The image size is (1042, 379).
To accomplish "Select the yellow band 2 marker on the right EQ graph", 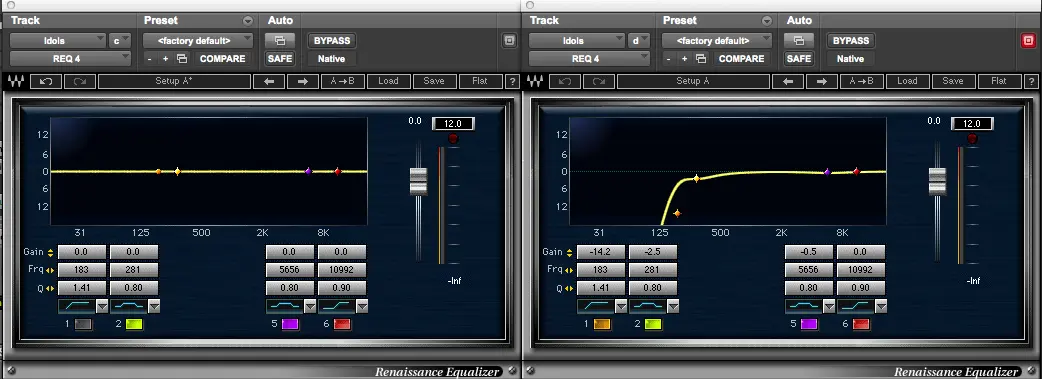I will point(696,178).
